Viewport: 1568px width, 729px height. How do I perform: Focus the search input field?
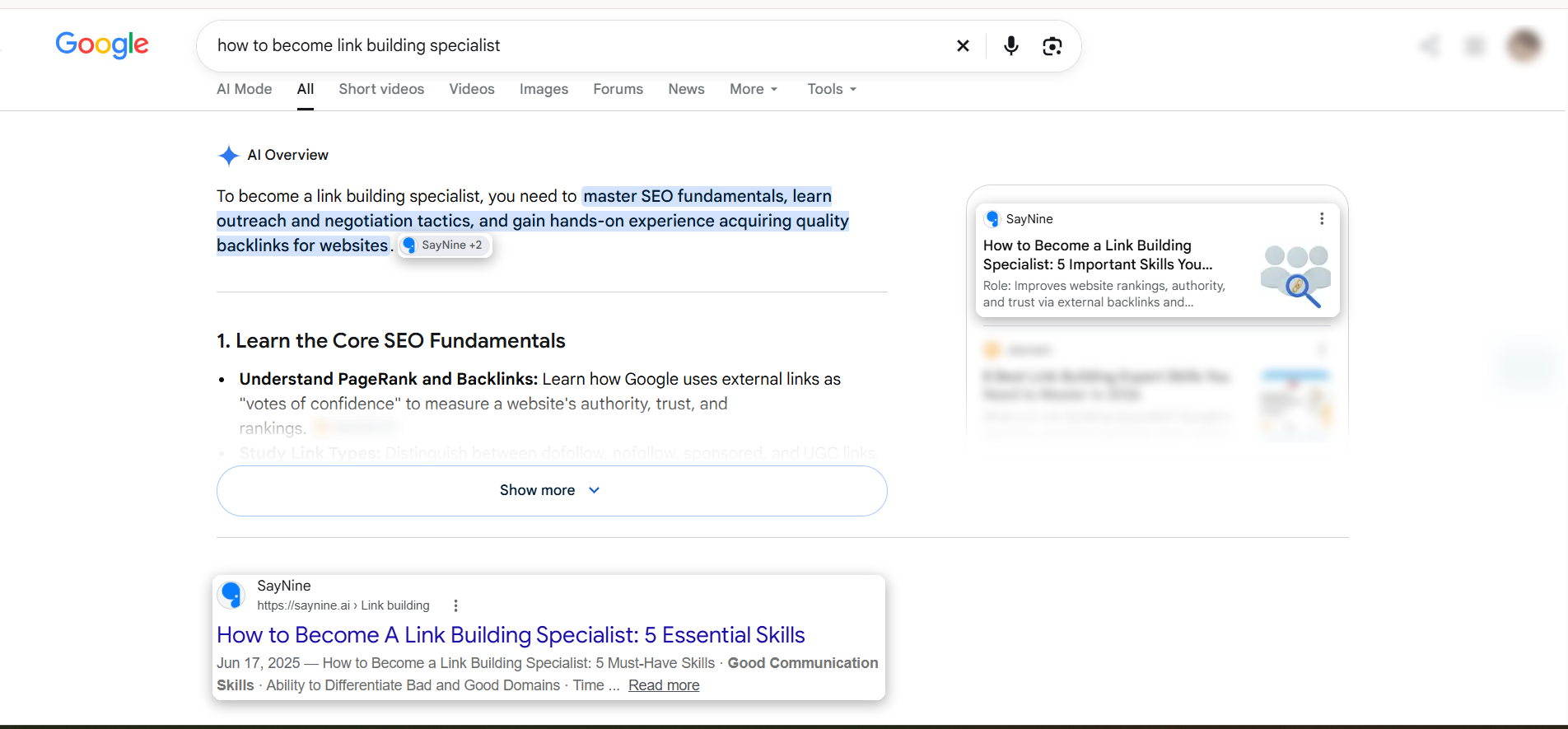click(576, 46)
